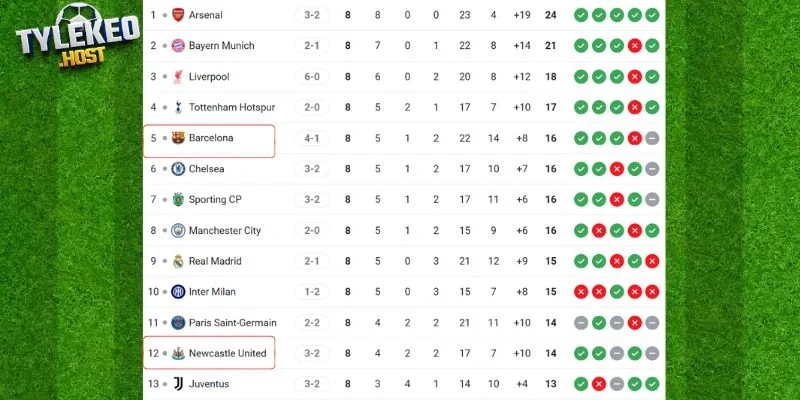Click the Barcelona club crest icon
Viewport: 800px width, 400px height.
point(178,138)
